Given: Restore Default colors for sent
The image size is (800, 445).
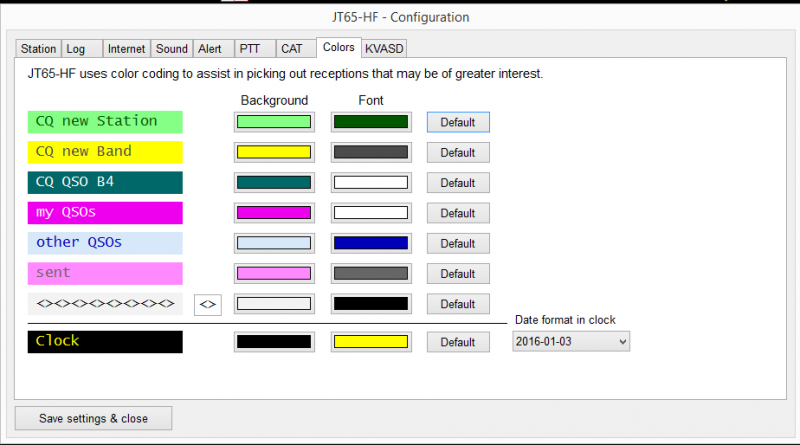Looking at the screenshot, I should pos(458,274).
